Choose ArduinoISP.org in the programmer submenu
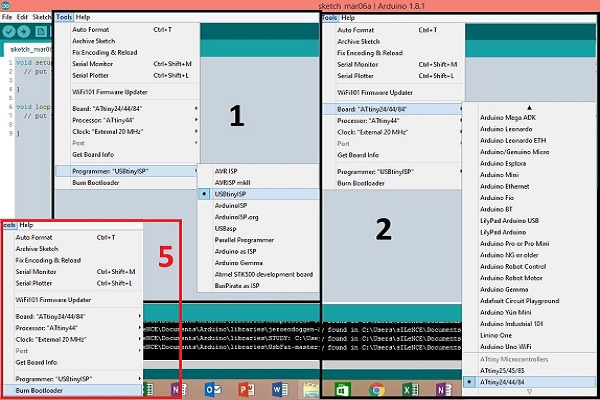The image size is (600, 400). tap(236, 217)
